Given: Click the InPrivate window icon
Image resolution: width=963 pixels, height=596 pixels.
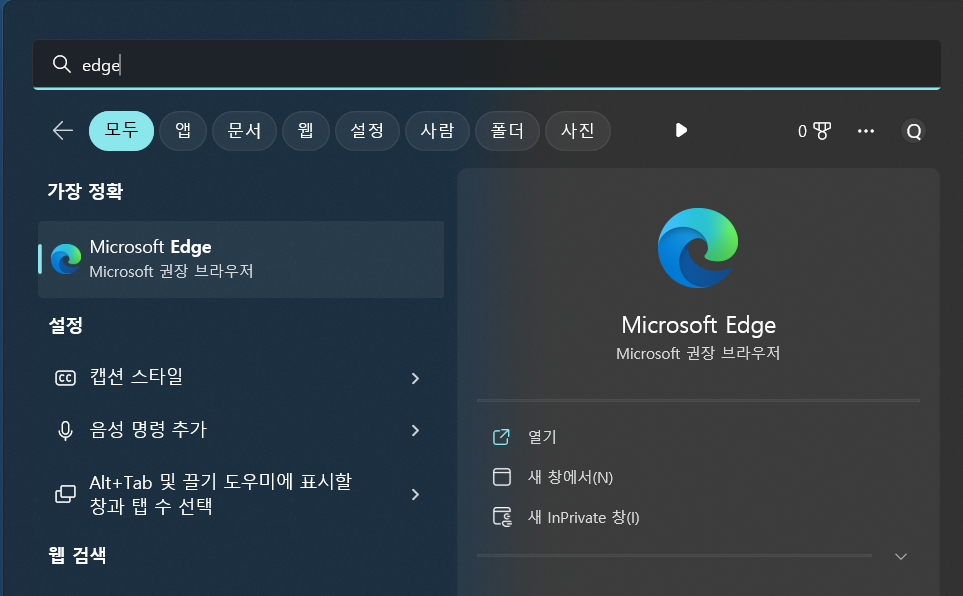Looking at the screenshot, I should click(x=502, y=517).
